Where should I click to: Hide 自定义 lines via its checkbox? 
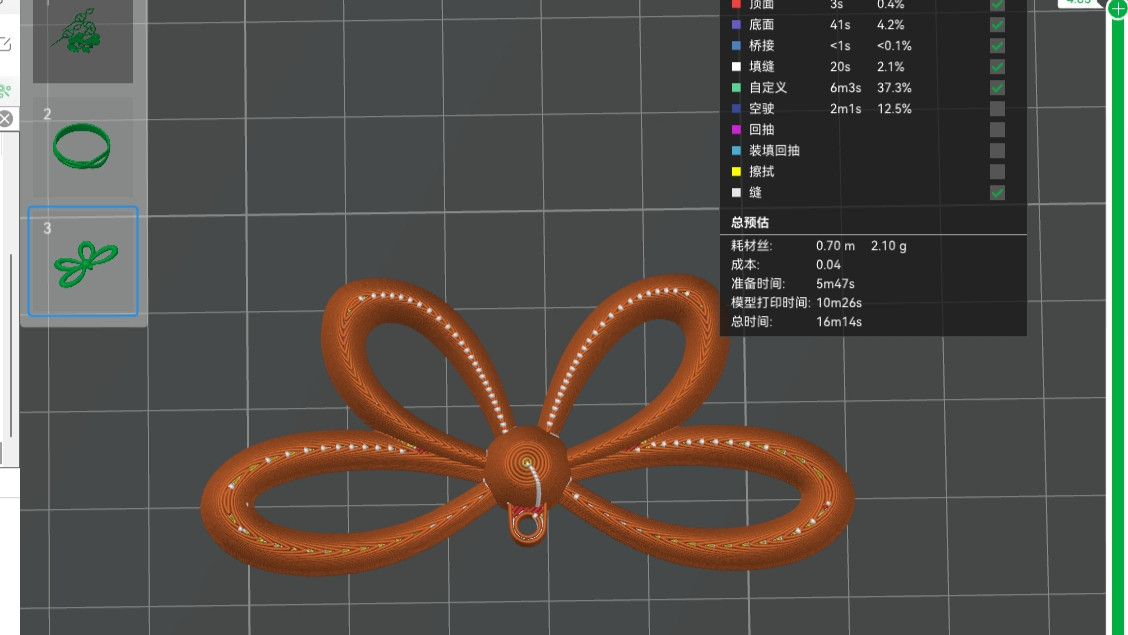(x=997, y=88)
